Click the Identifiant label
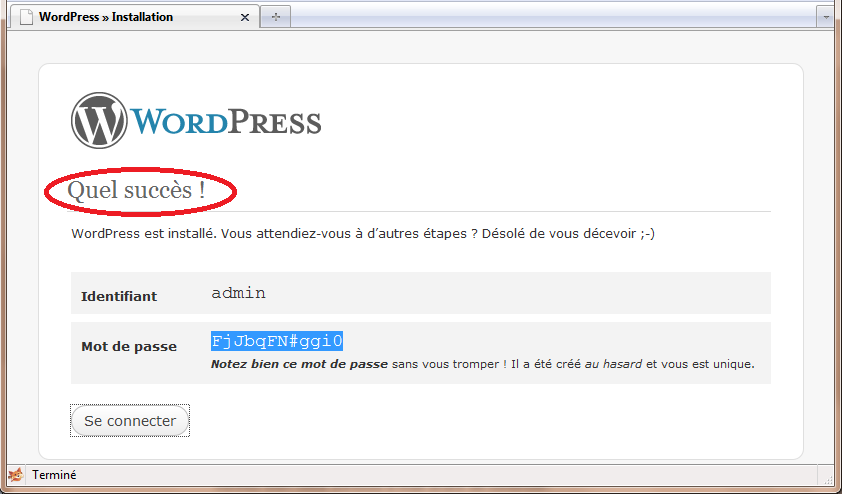Image resolution: width=843 pixels, height=496 pixels. 119,296
